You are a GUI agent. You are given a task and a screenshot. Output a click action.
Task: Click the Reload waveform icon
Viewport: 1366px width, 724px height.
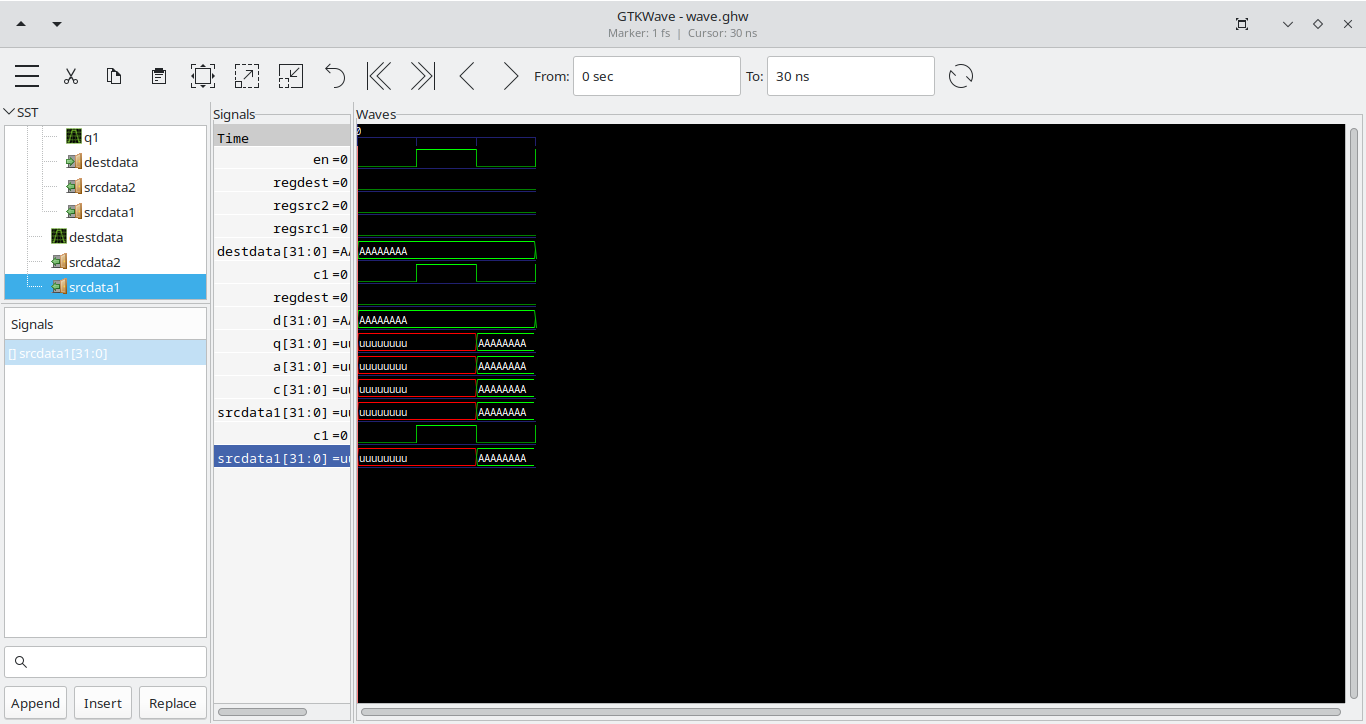pos(961,76)
